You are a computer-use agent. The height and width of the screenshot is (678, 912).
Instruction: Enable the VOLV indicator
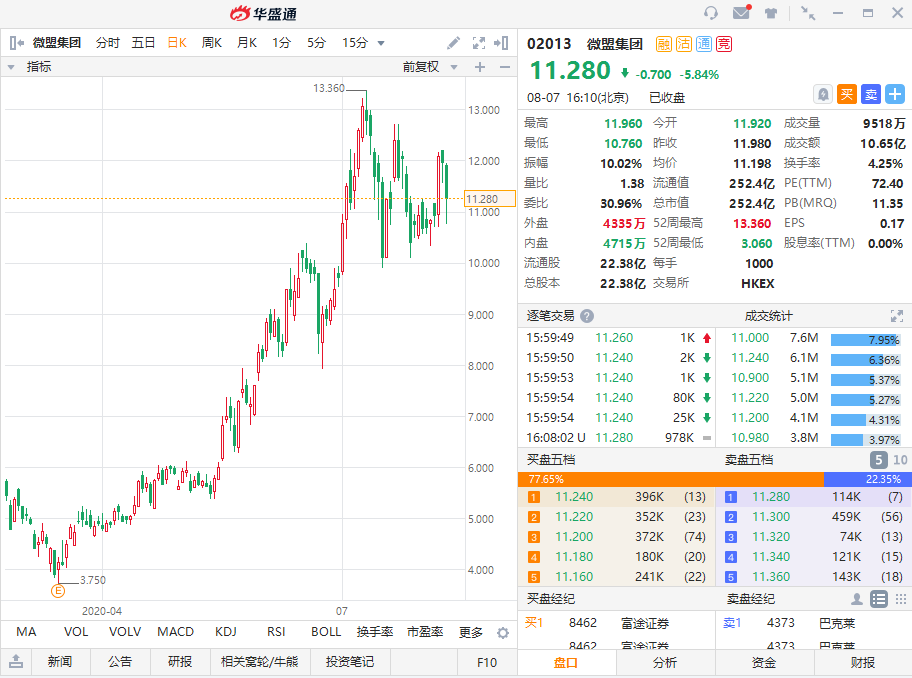coord(125,632)
